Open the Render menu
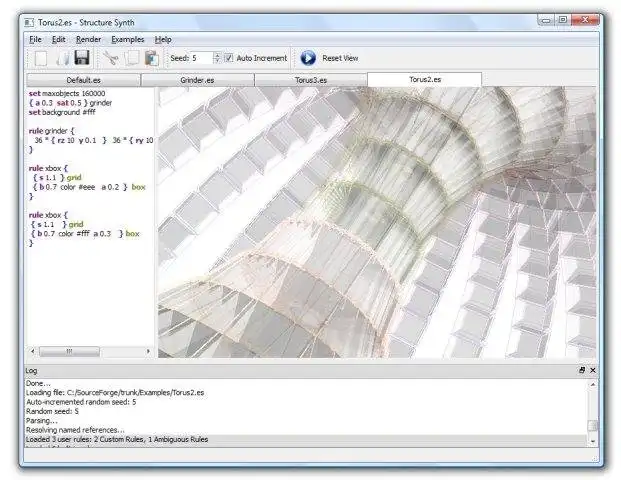Screen dimensions: 621x480 [88, 39]
